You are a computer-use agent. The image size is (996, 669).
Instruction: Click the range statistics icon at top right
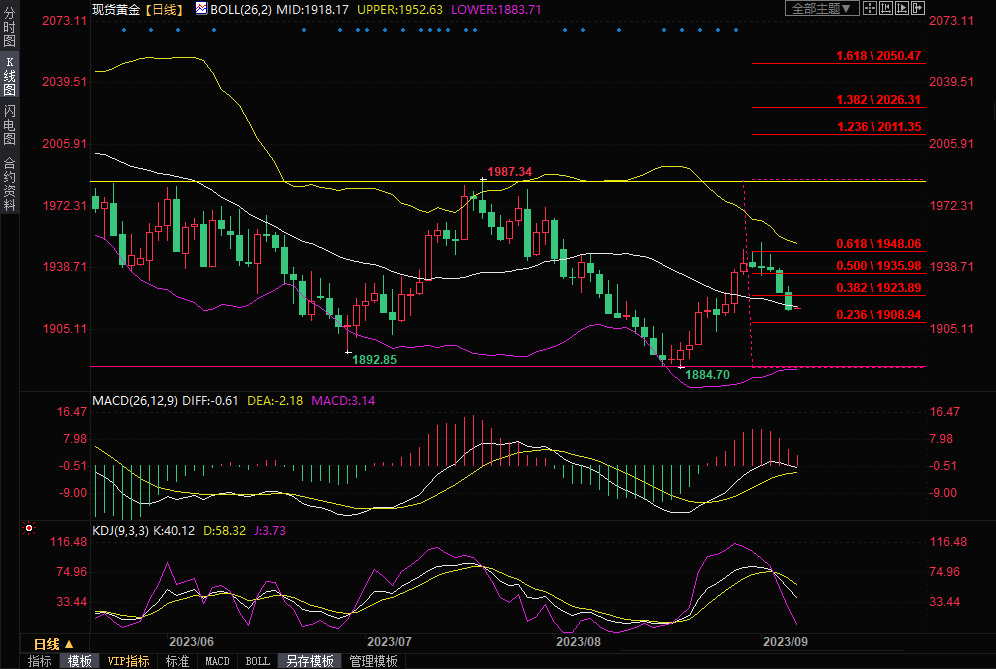(x=887, y=8)
